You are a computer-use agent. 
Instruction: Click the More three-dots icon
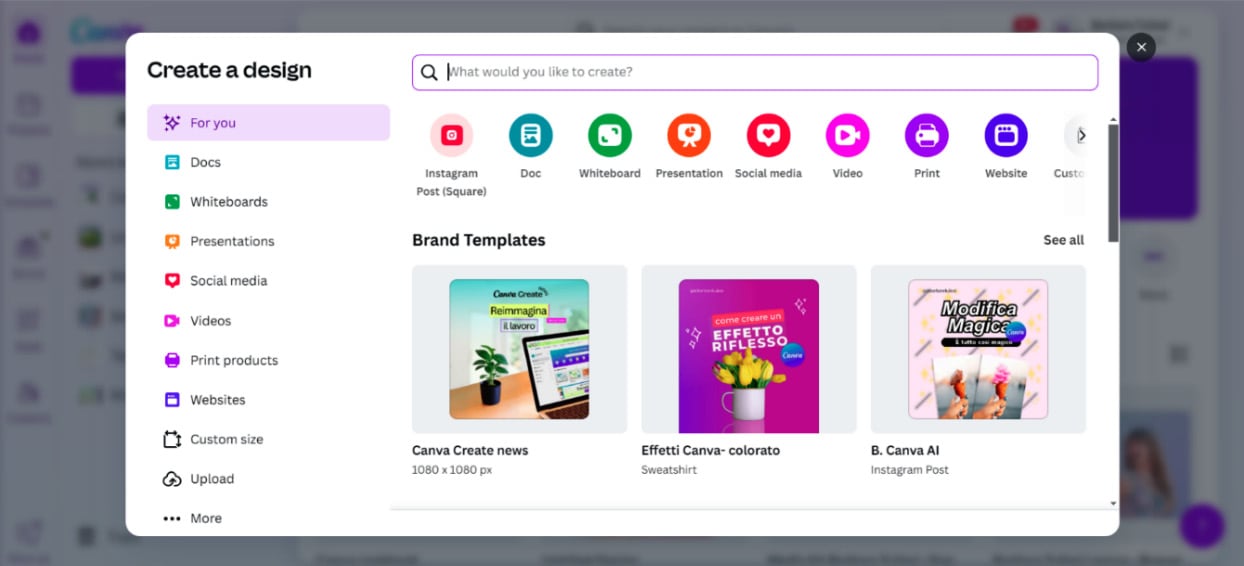pos(172,518)
